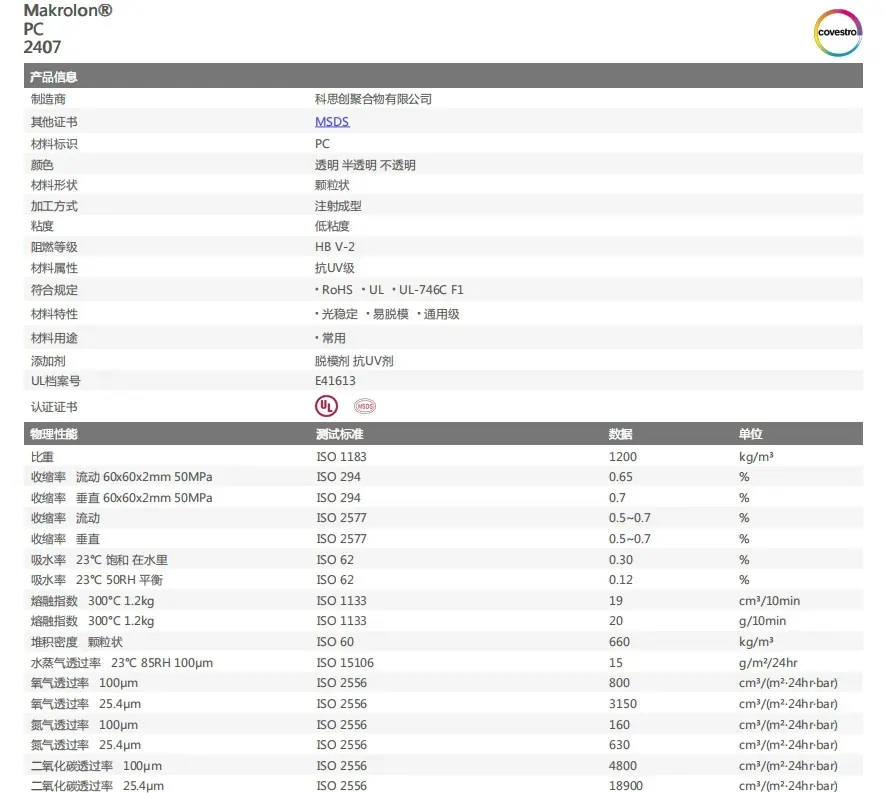Click the g/10min unit cell

(x=762, y=621)
